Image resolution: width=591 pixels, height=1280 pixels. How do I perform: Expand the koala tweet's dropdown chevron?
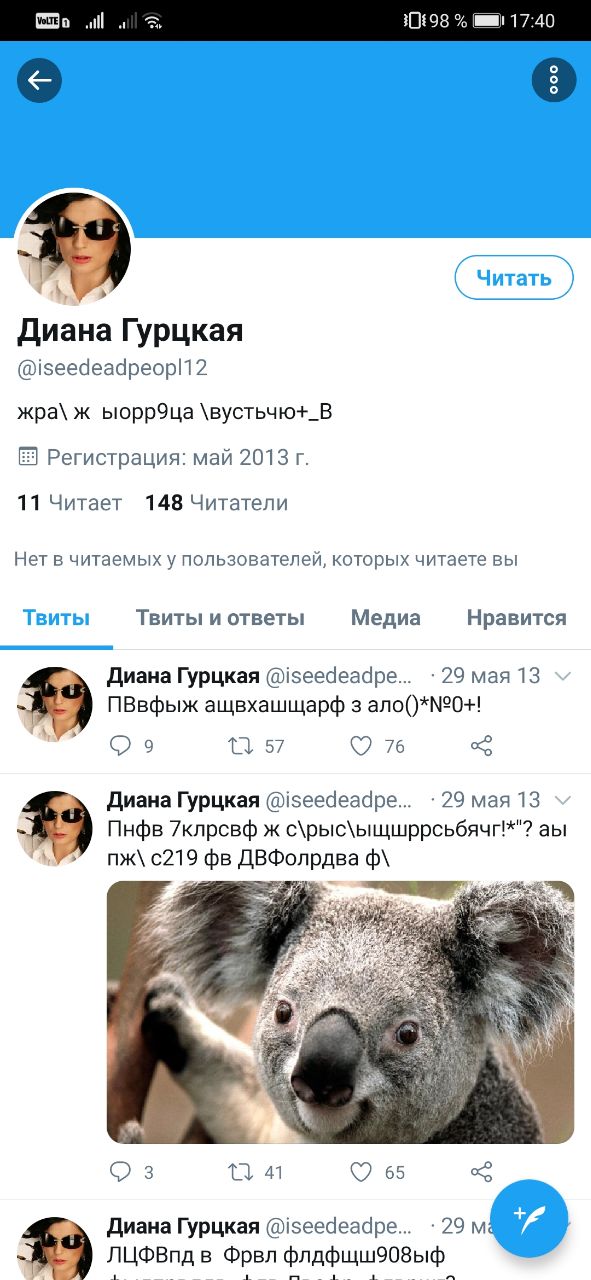point(563,800)
